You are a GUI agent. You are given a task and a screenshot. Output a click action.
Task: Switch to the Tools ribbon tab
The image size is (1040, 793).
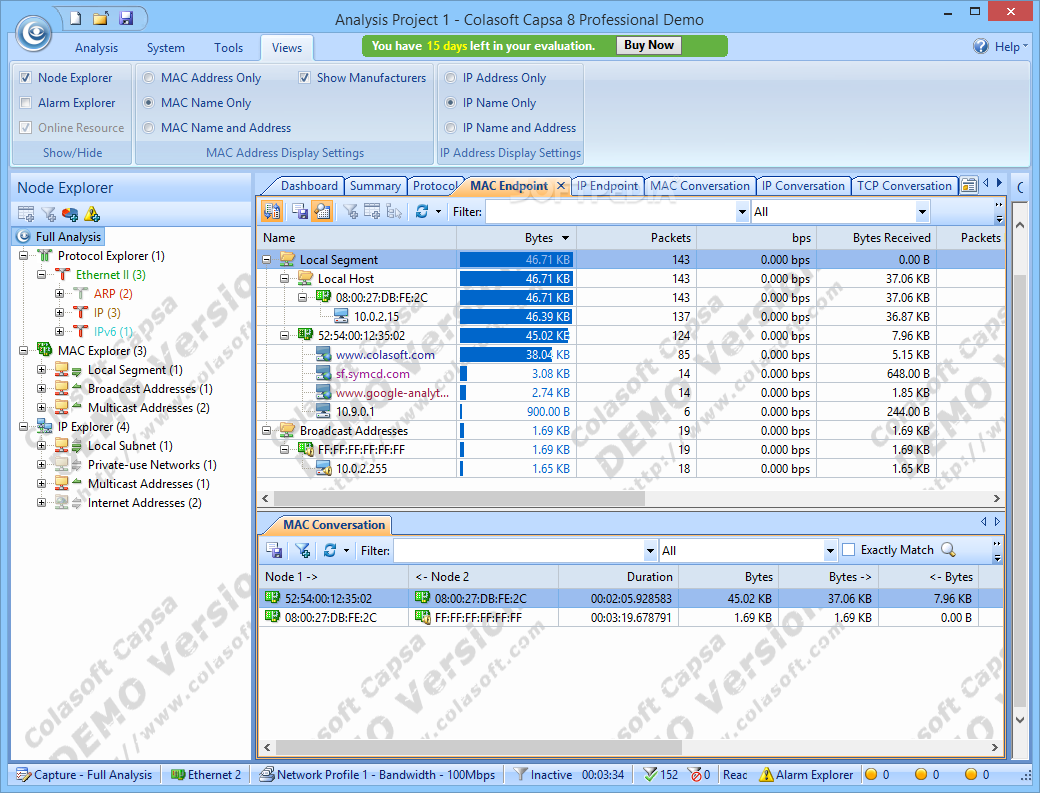[x=229, y=48]
